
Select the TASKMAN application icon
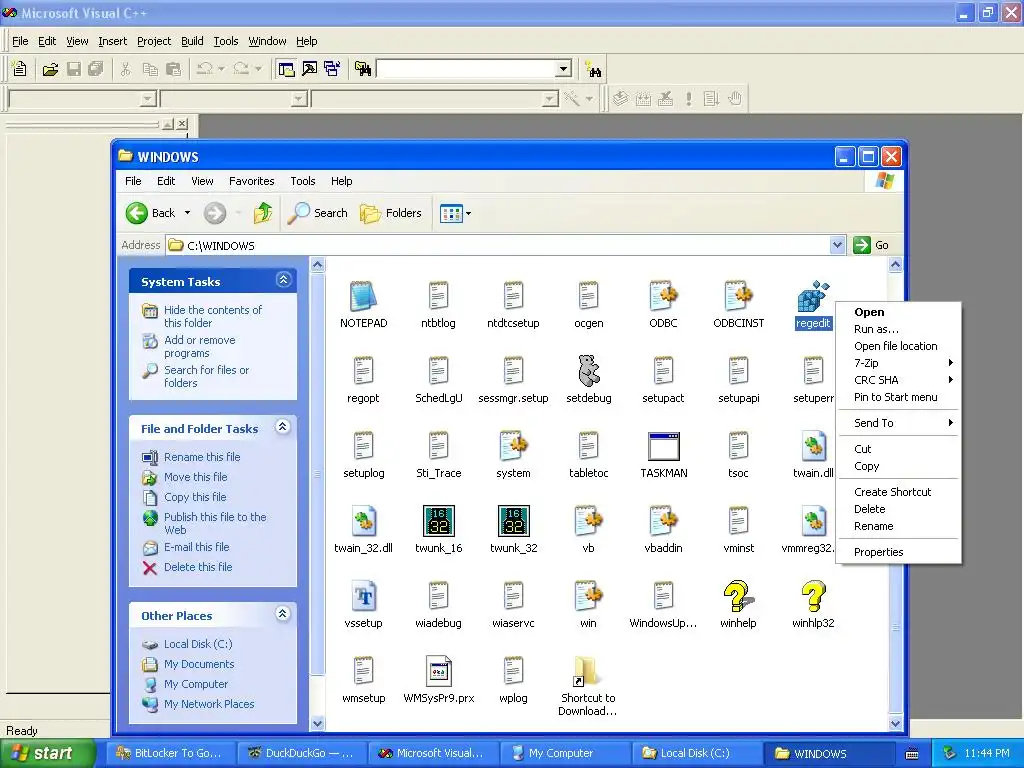[x=664, y=446]
